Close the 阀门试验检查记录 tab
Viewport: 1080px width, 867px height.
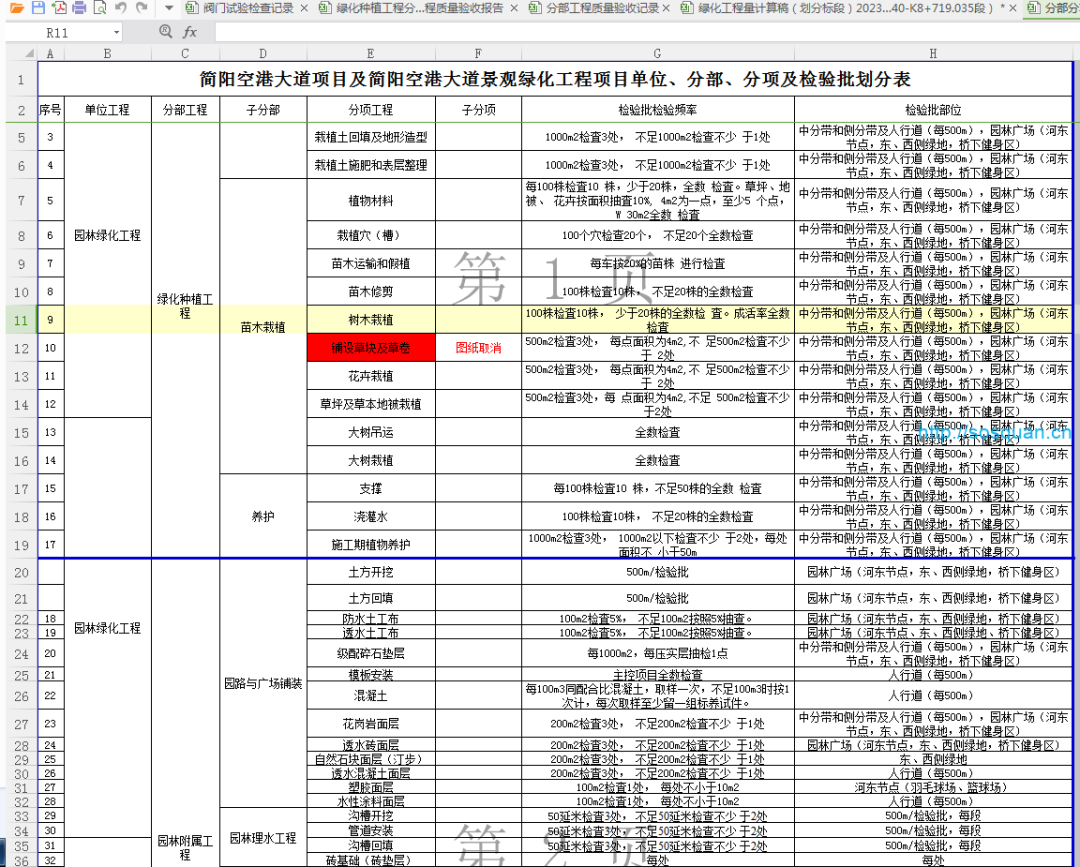pyautogui.click(x=304, y=8)
